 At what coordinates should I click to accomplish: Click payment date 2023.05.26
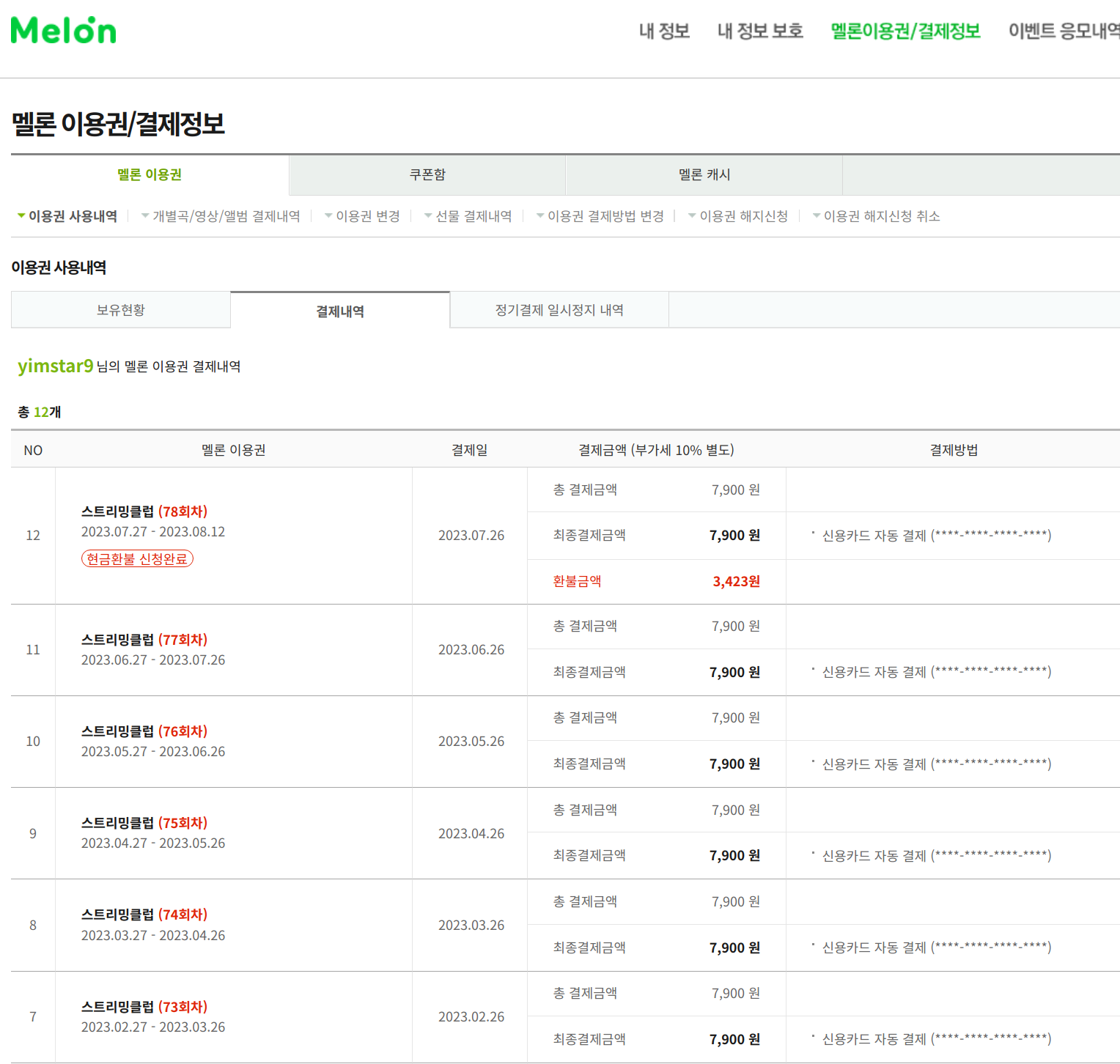[x=471, y=742]
